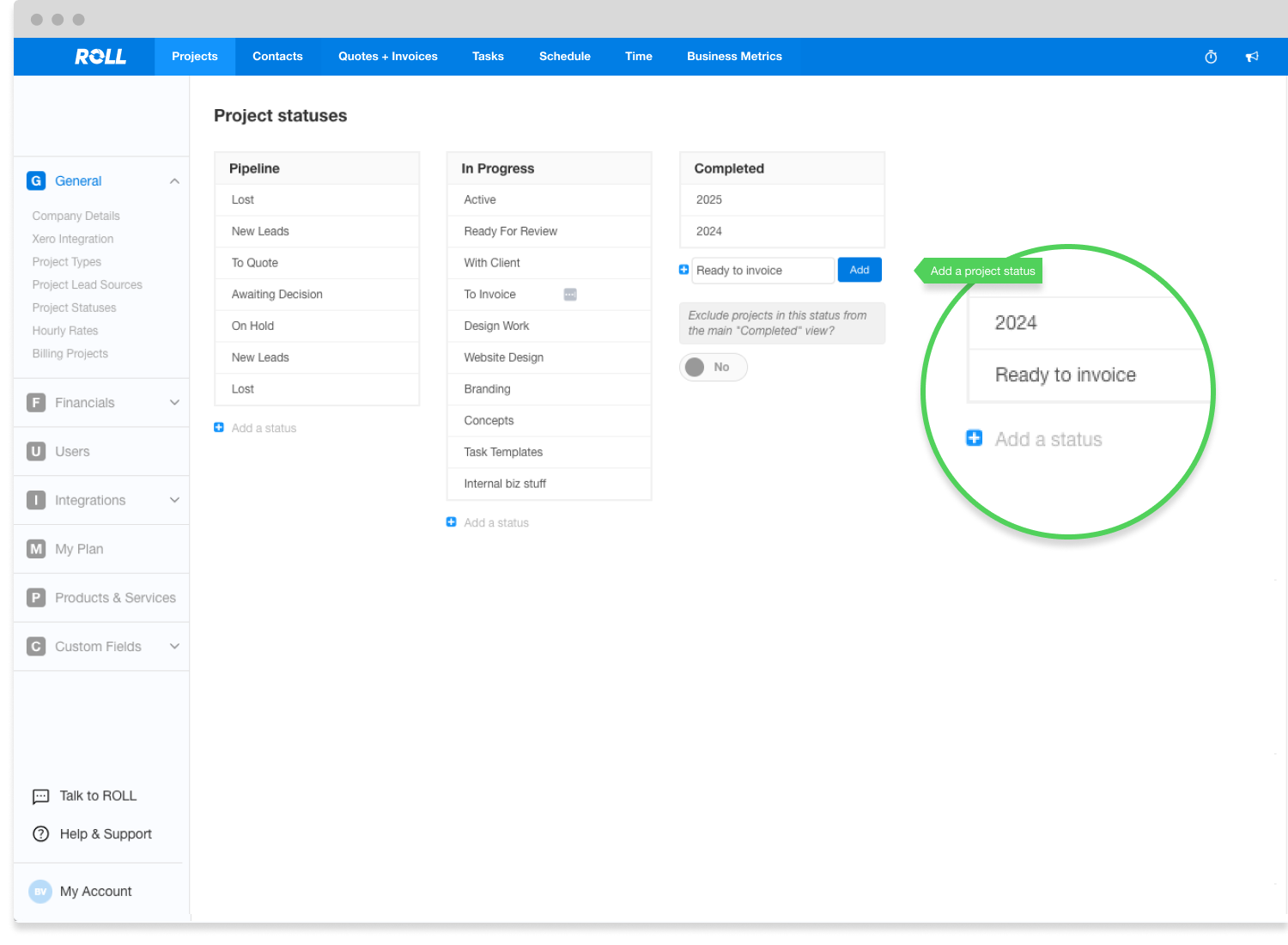
Task: Click the blue Add button
Action: (860, 270)
